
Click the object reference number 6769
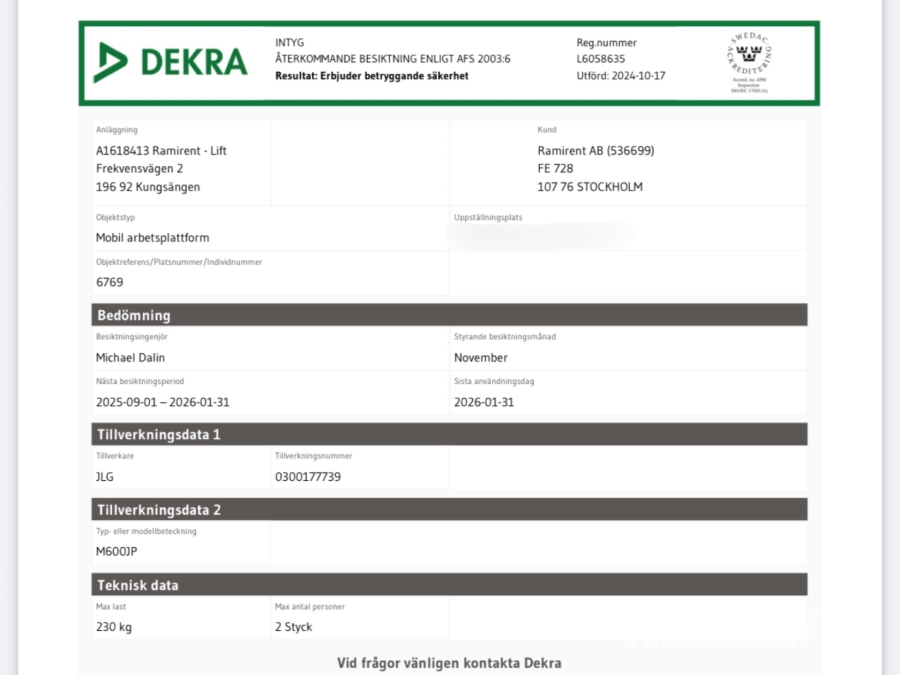click(110, 283)
